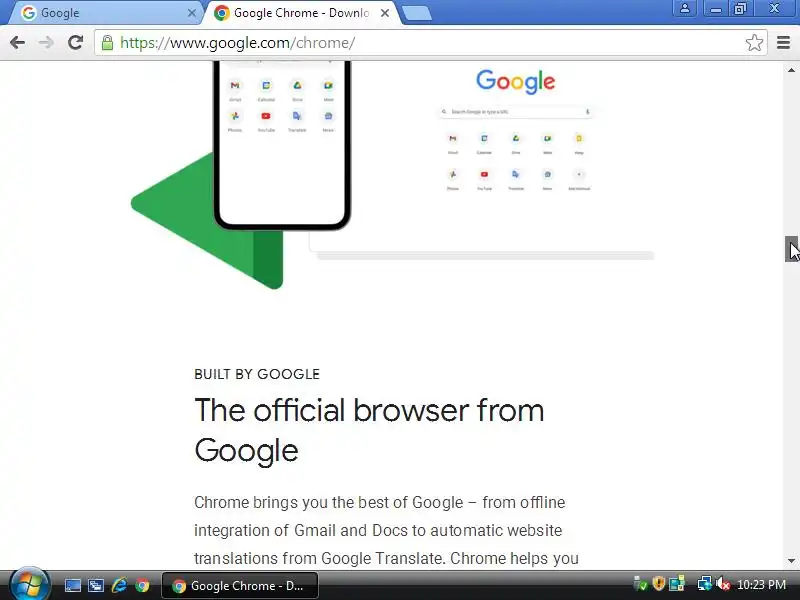Click the heading "The official browser from Google"
The width and height of the screenshot is (800, 600).
click(369, 430)
